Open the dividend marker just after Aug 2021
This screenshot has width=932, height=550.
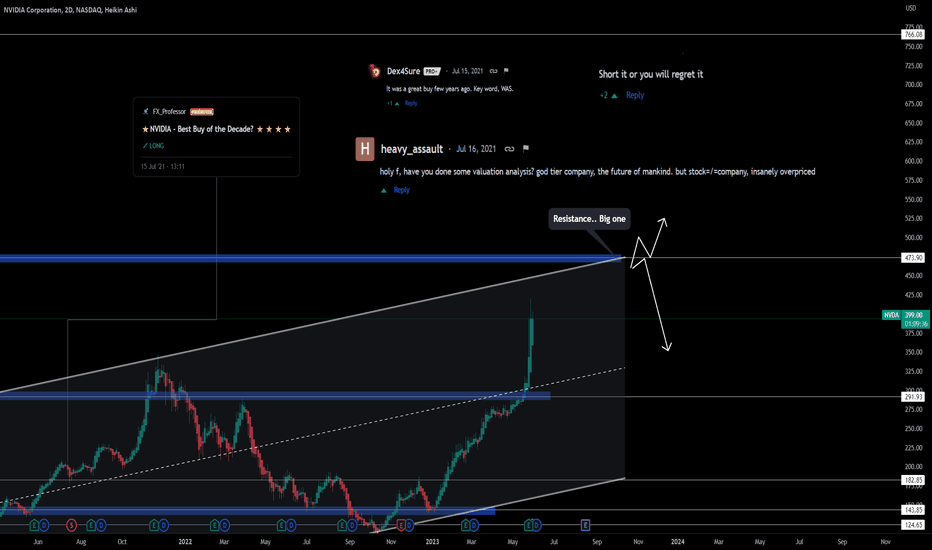101,525
